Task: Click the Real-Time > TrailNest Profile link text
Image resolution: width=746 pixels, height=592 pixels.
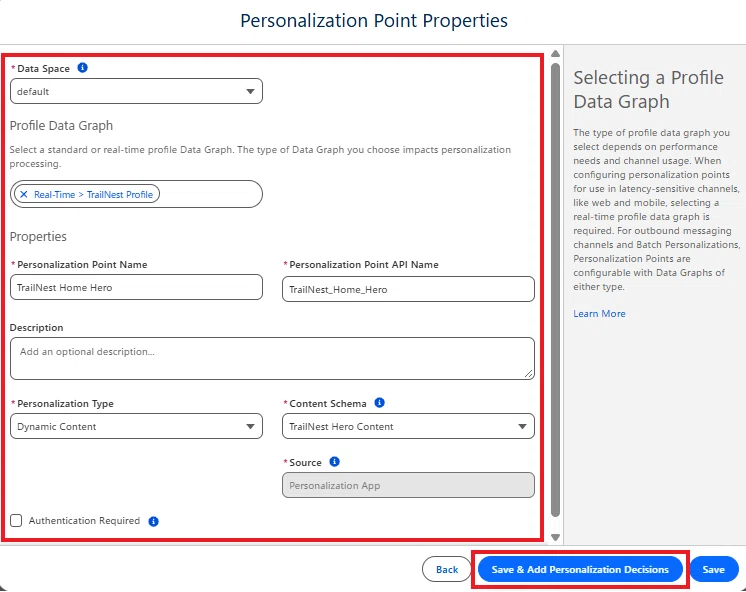Action: pyautogui.click(x=93, y=195)
